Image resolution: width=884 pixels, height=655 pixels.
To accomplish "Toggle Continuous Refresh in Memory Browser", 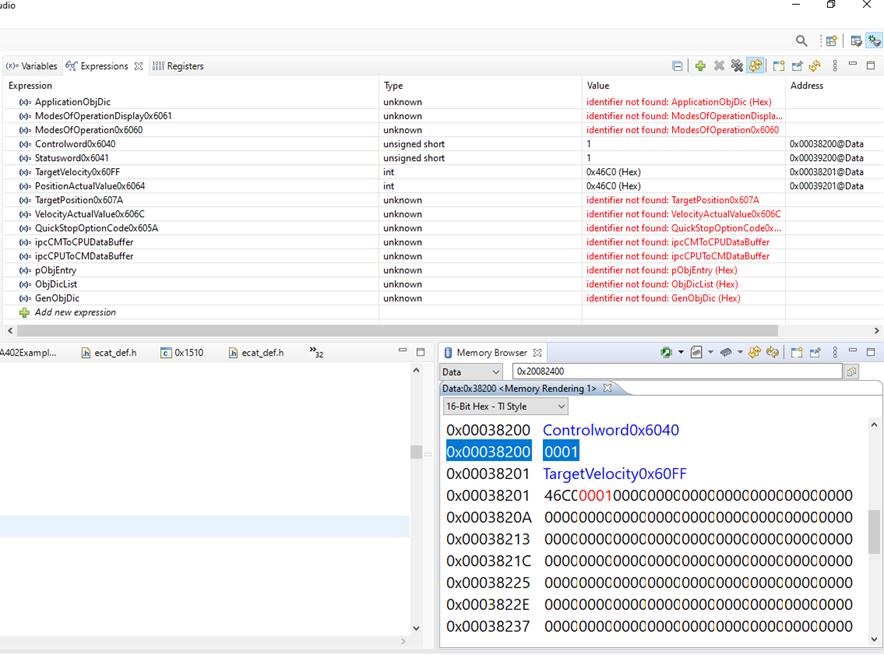I will (754, 352).
